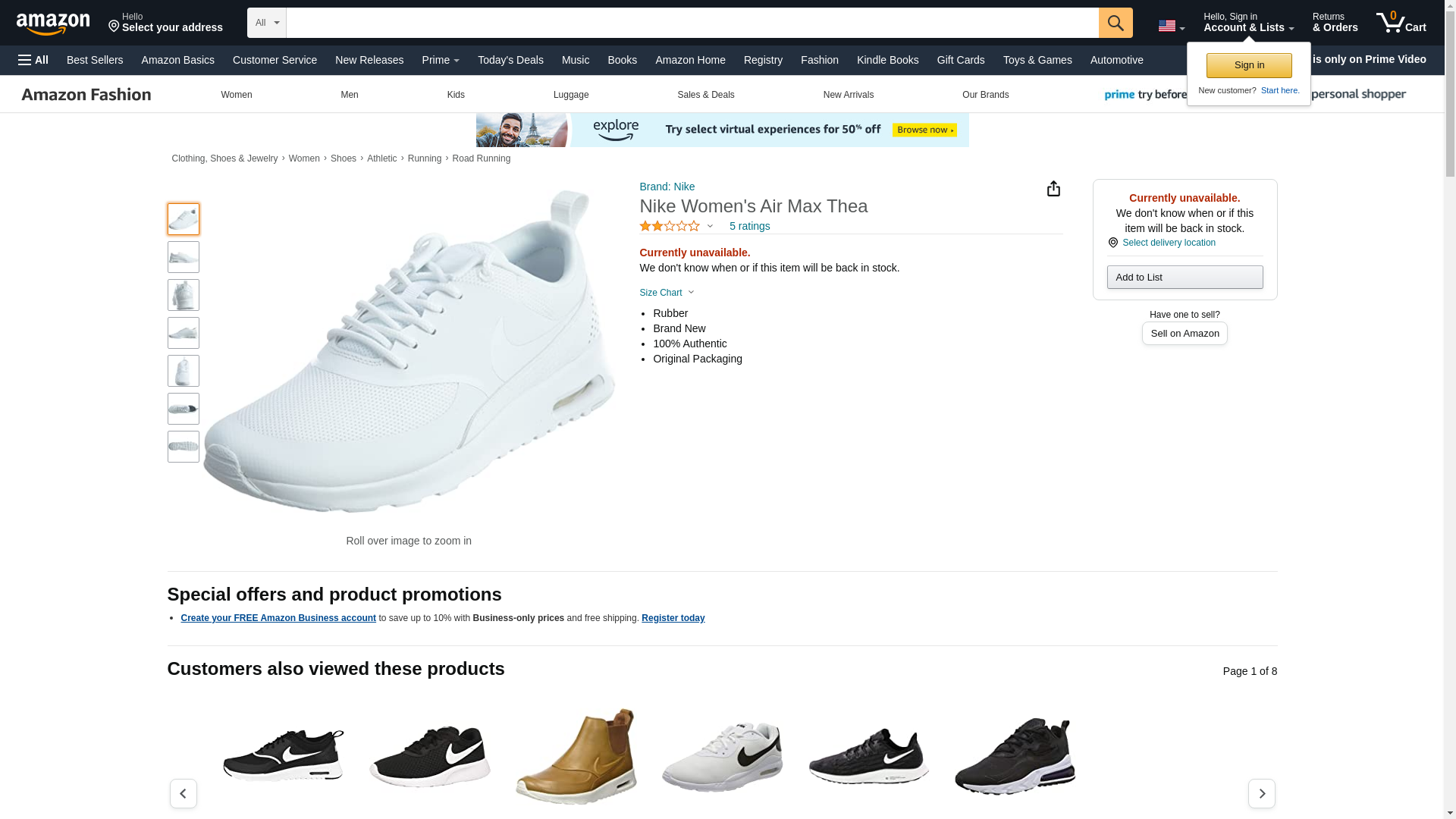Select the Women tab in Amazon Fashion
Viewport: 1456px width, 819px height.
pos(237,95)
